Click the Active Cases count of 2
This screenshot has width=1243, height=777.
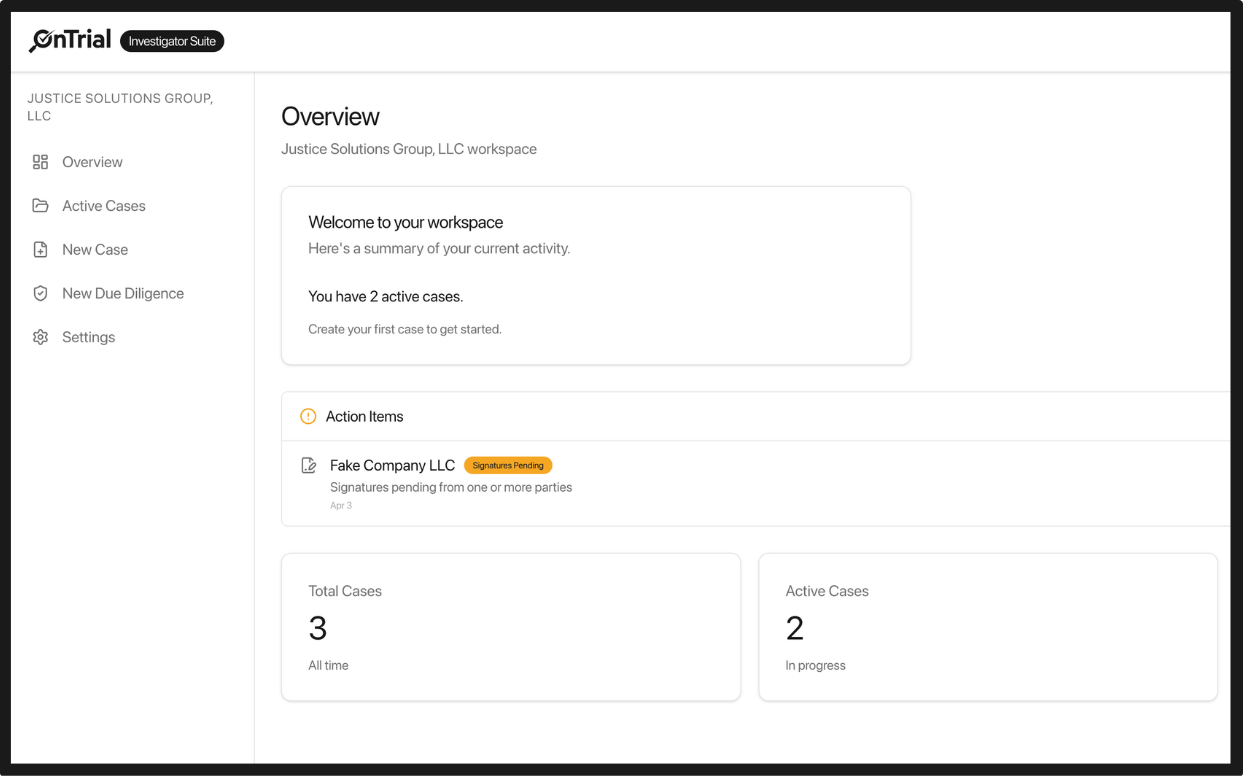(795, 628)
